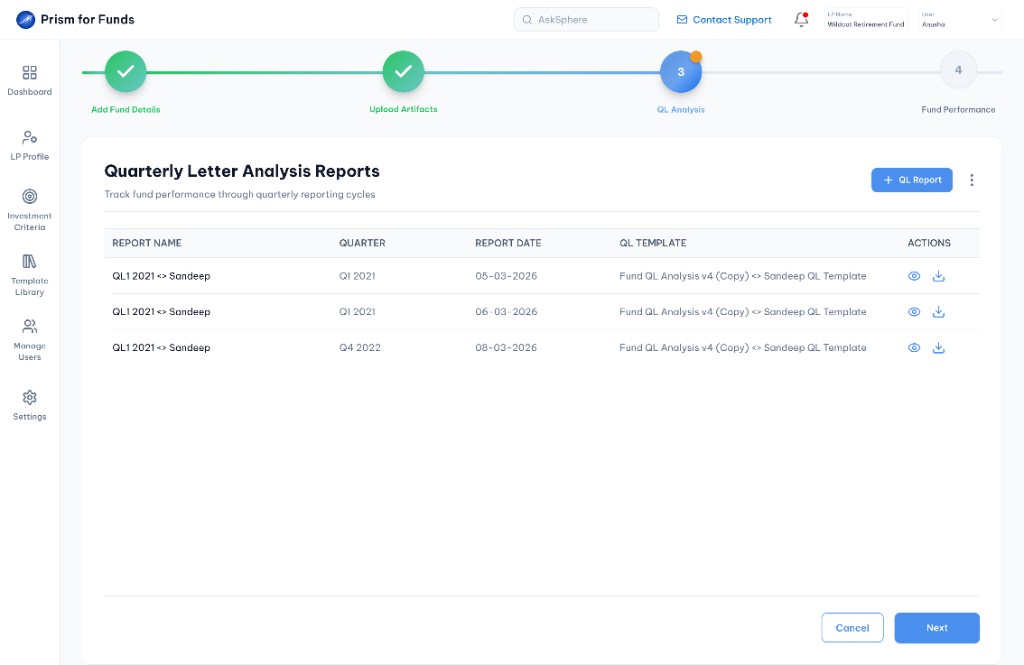
Task: Select report name in the 05-03-2026 row
Action: click(x=161, y=276)
